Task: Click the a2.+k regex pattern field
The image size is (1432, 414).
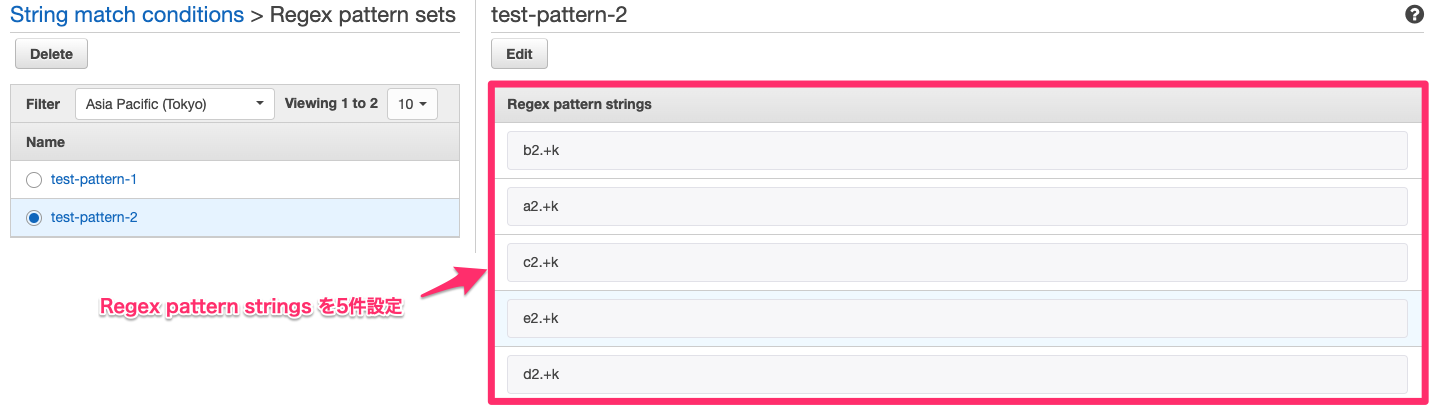Action: tap(957, 206)
